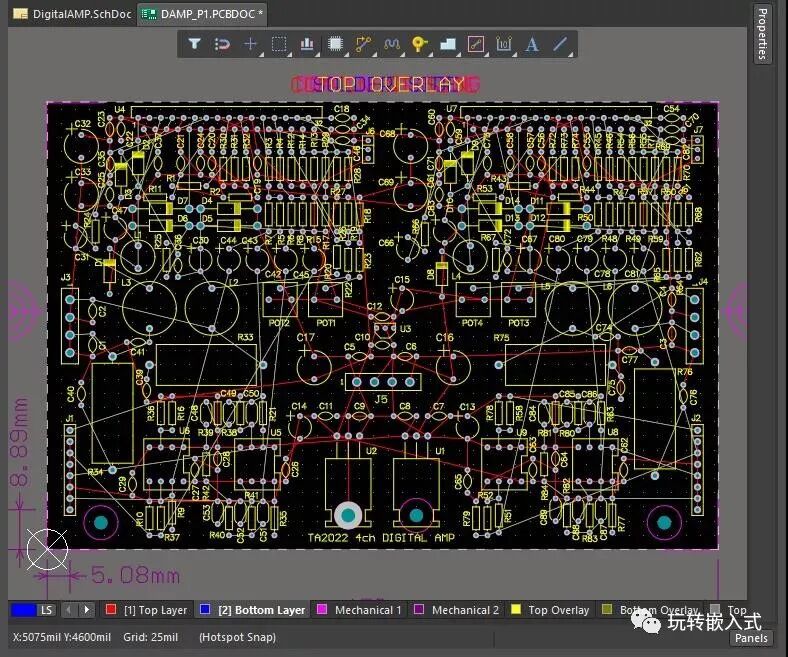Click the R75 resistor designator
The height and width of the screenshot is (657, 788).
click(x=501, y=338)
